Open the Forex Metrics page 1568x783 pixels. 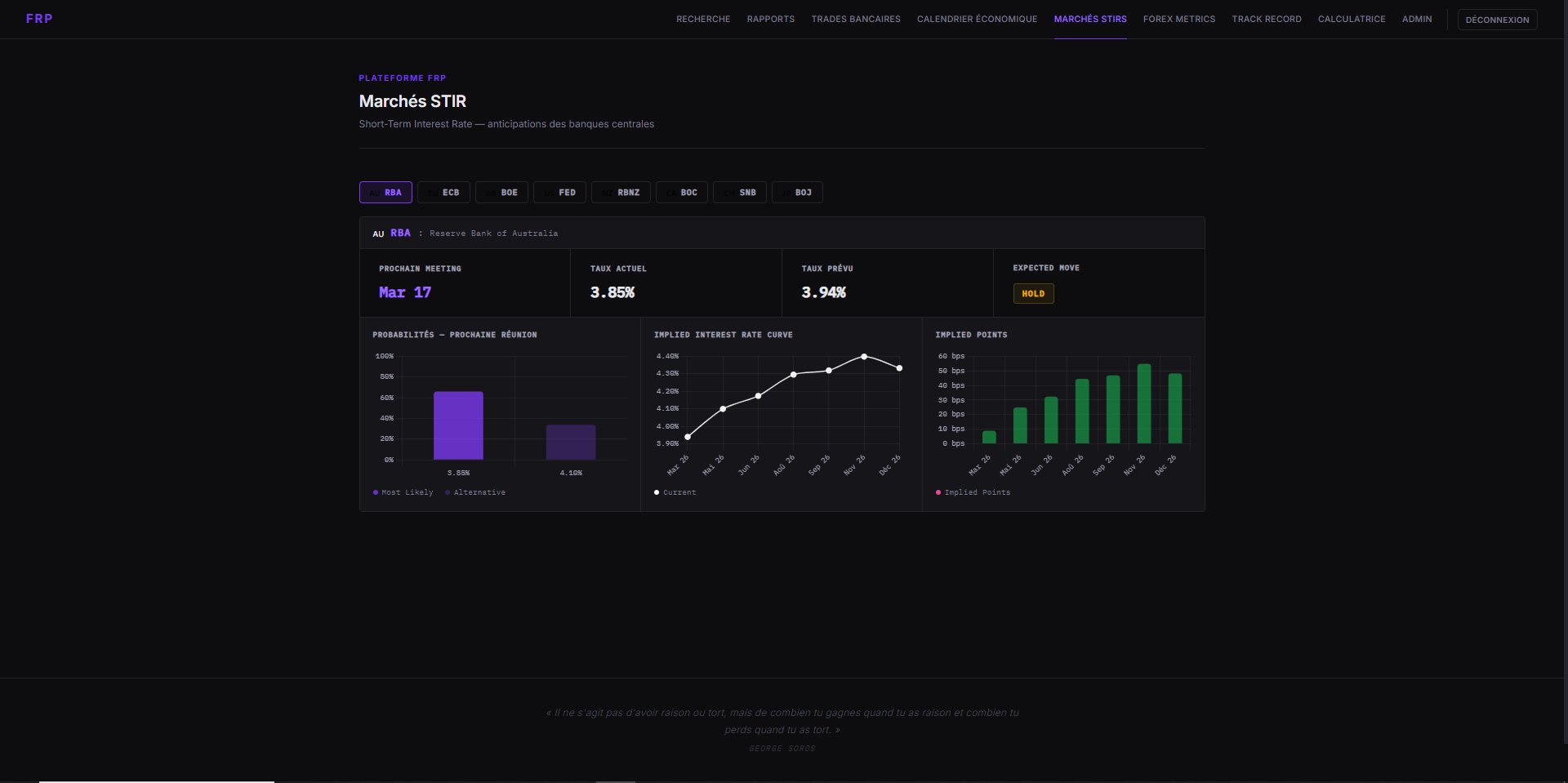click(x=1178, y=19)
